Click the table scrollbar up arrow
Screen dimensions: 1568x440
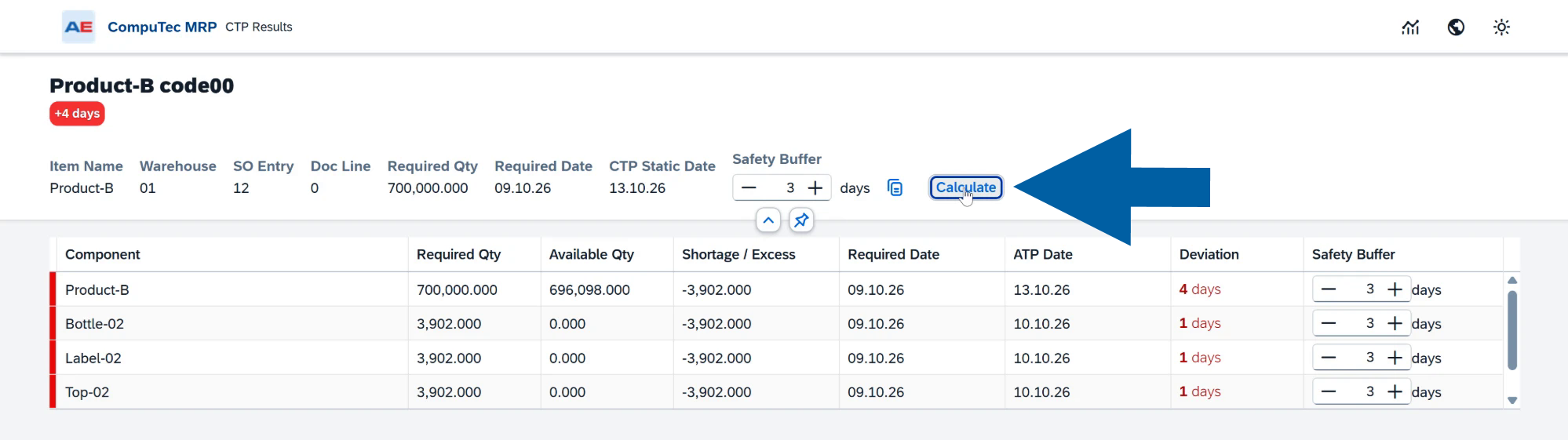[1512, 280]
